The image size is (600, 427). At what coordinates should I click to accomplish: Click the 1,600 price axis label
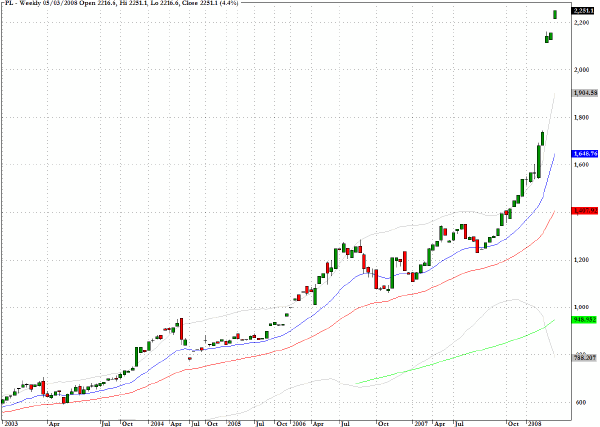pyautogui.click(x=581, y=165)
